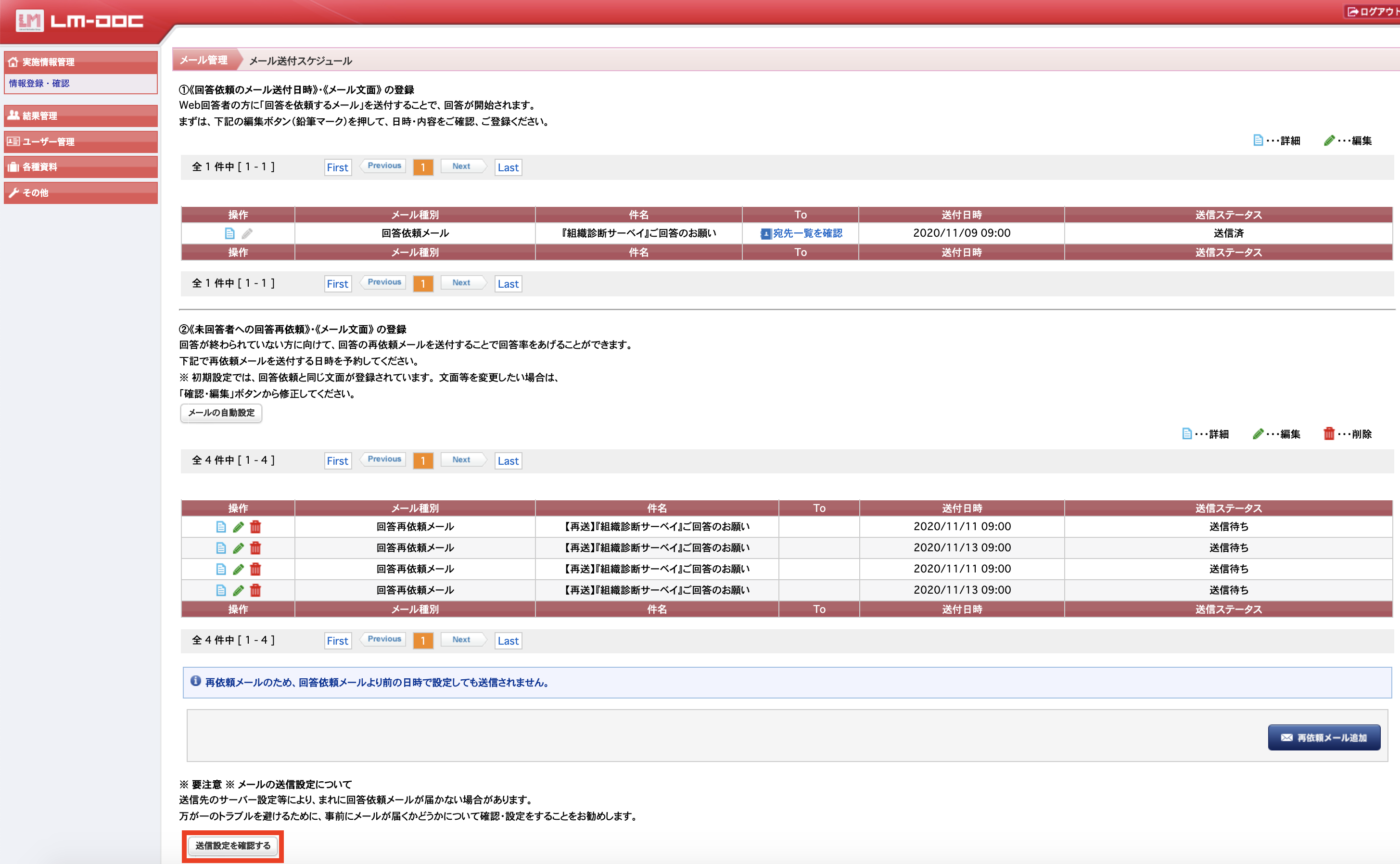Screen dimensions: 1400x864
Task: Click LM-DOC logo in header
Action: 79,21
